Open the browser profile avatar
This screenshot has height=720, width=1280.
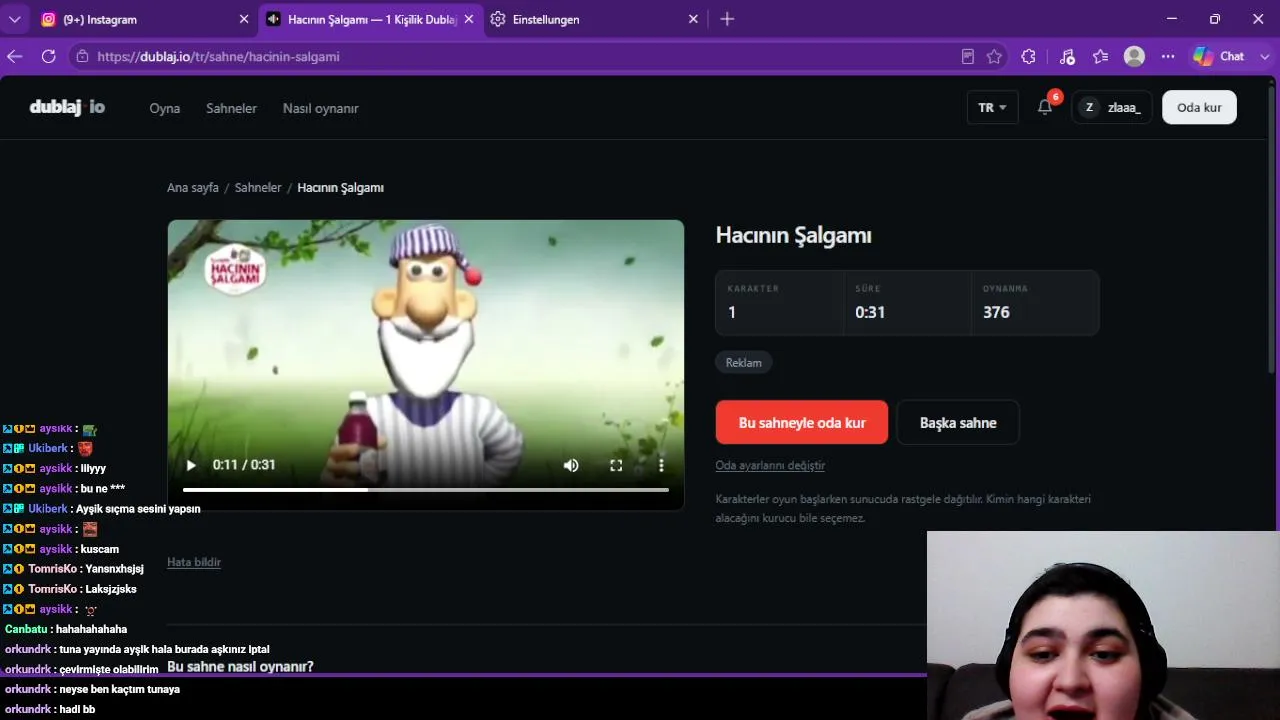click(x=1134, y=57)
